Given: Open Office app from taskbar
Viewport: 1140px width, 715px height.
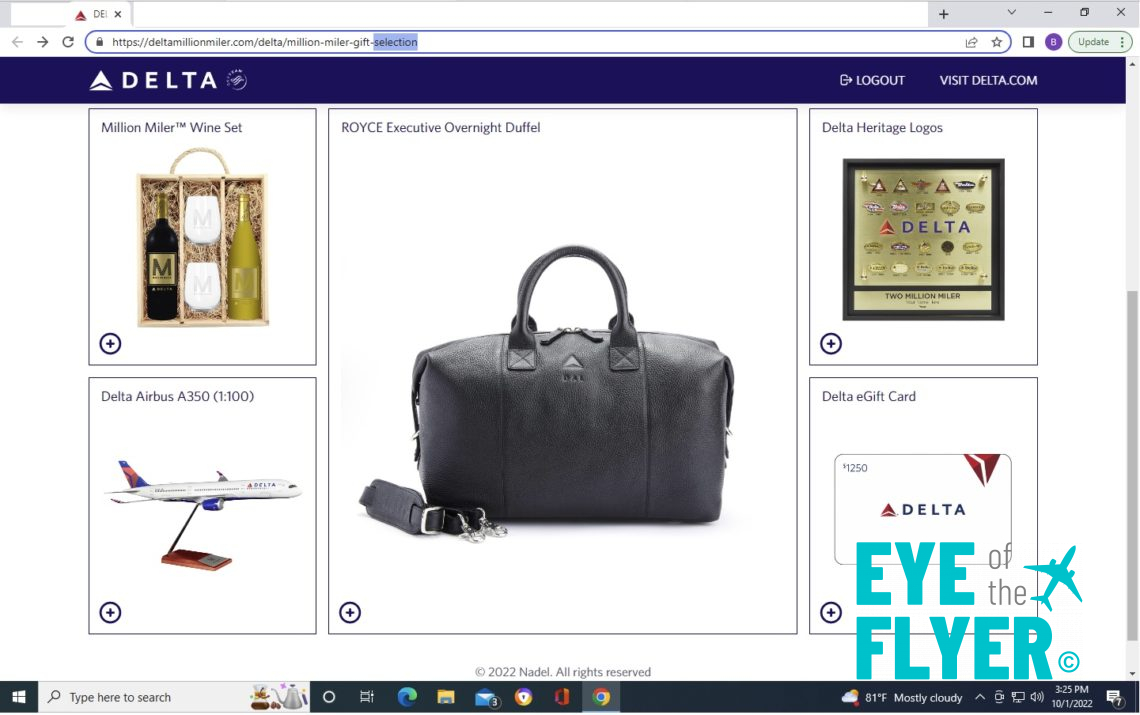Looking at the screenshot, I should 562,697.
